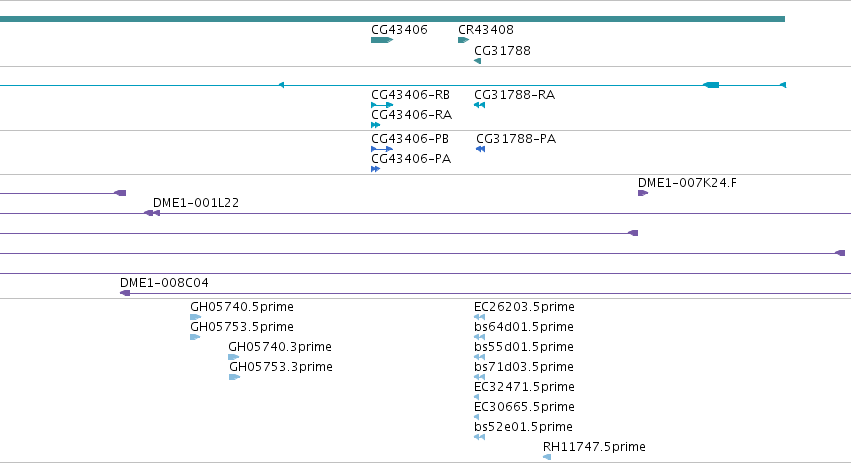Click the GH05740.5prime EST arrow glyph
The image size is (851, 463).
196,317
